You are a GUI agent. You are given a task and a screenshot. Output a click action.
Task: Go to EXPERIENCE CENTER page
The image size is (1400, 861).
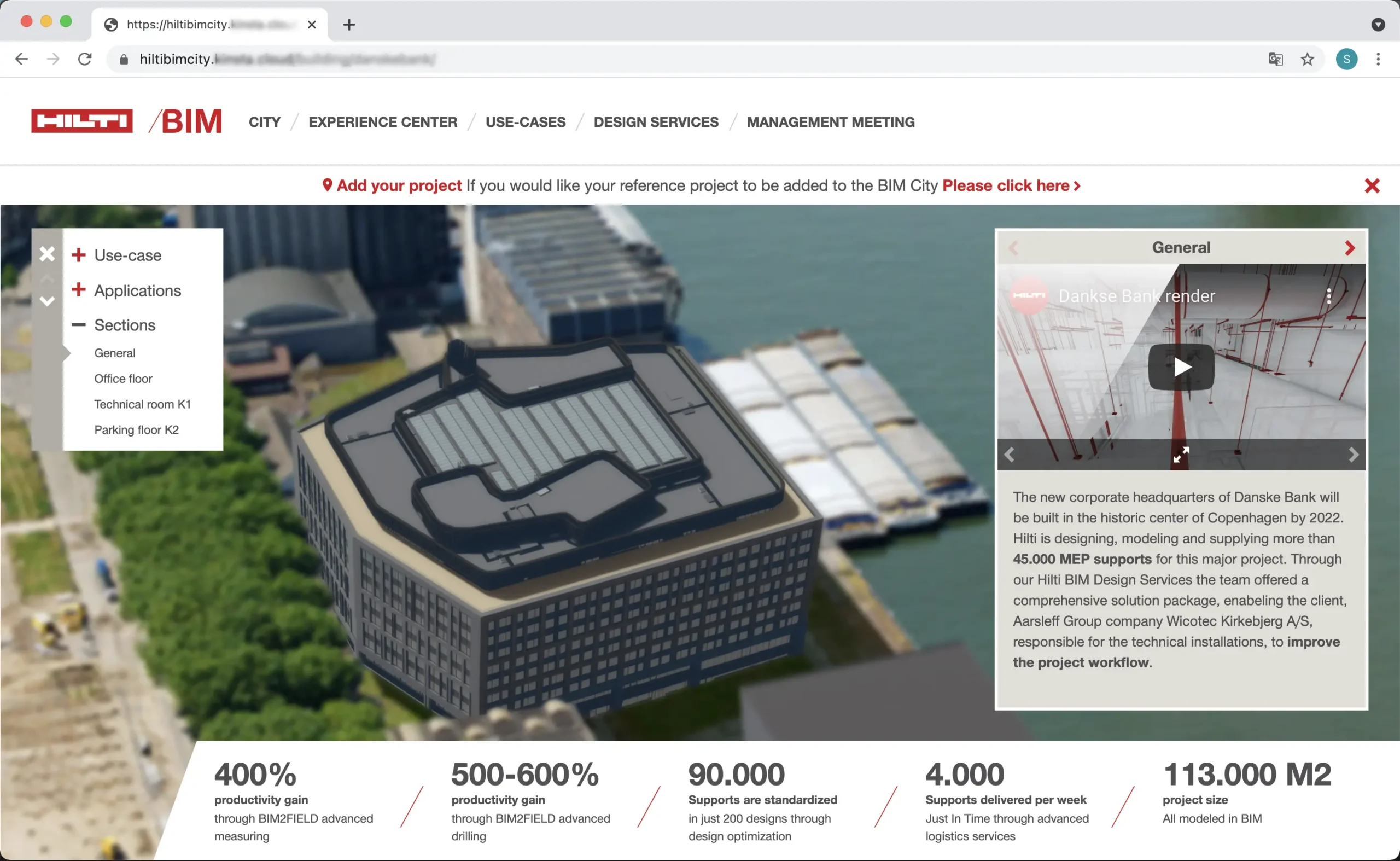point(383,122)
